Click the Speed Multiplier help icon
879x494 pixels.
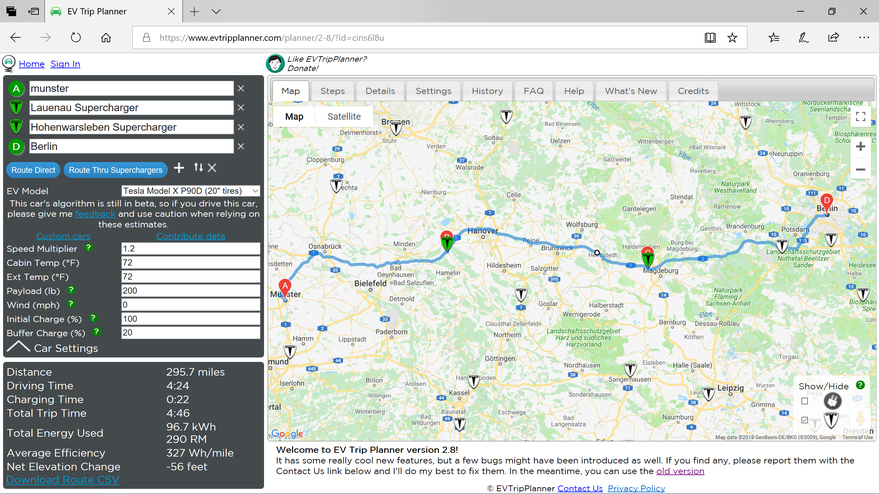point(88,248)
